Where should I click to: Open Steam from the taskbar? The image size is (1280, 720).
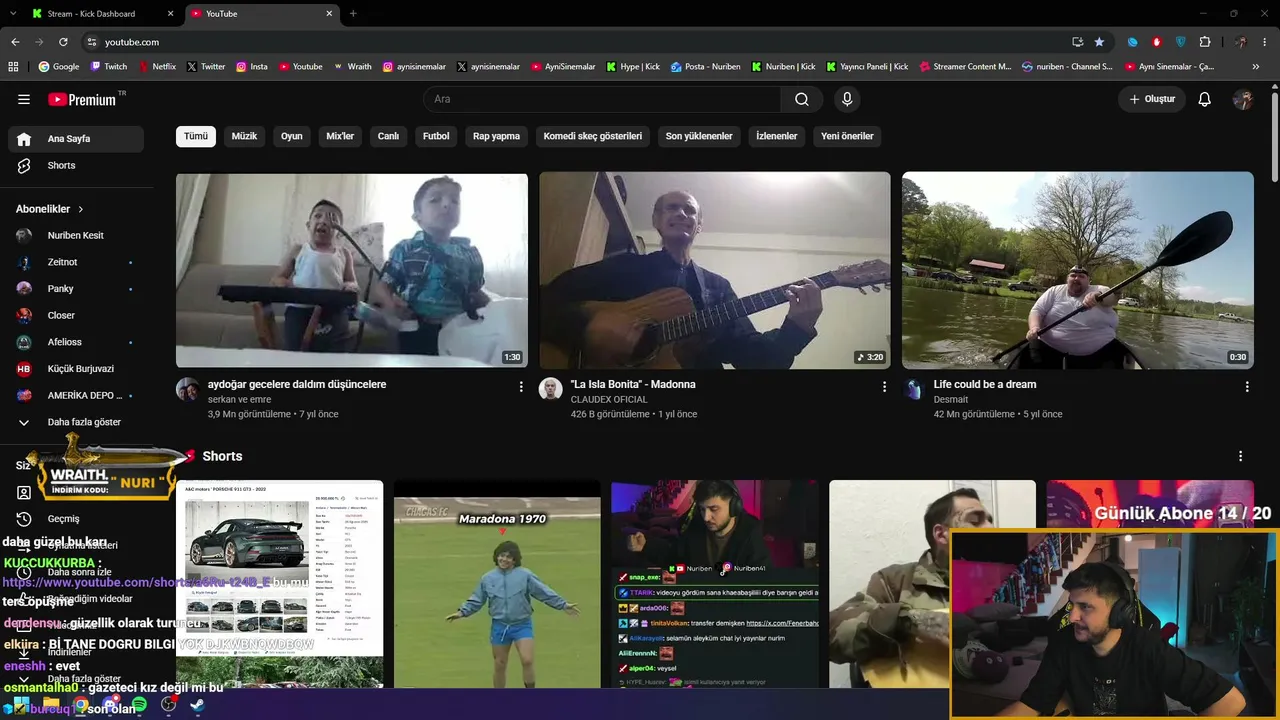pyautogui.click(x=197, y=705)
